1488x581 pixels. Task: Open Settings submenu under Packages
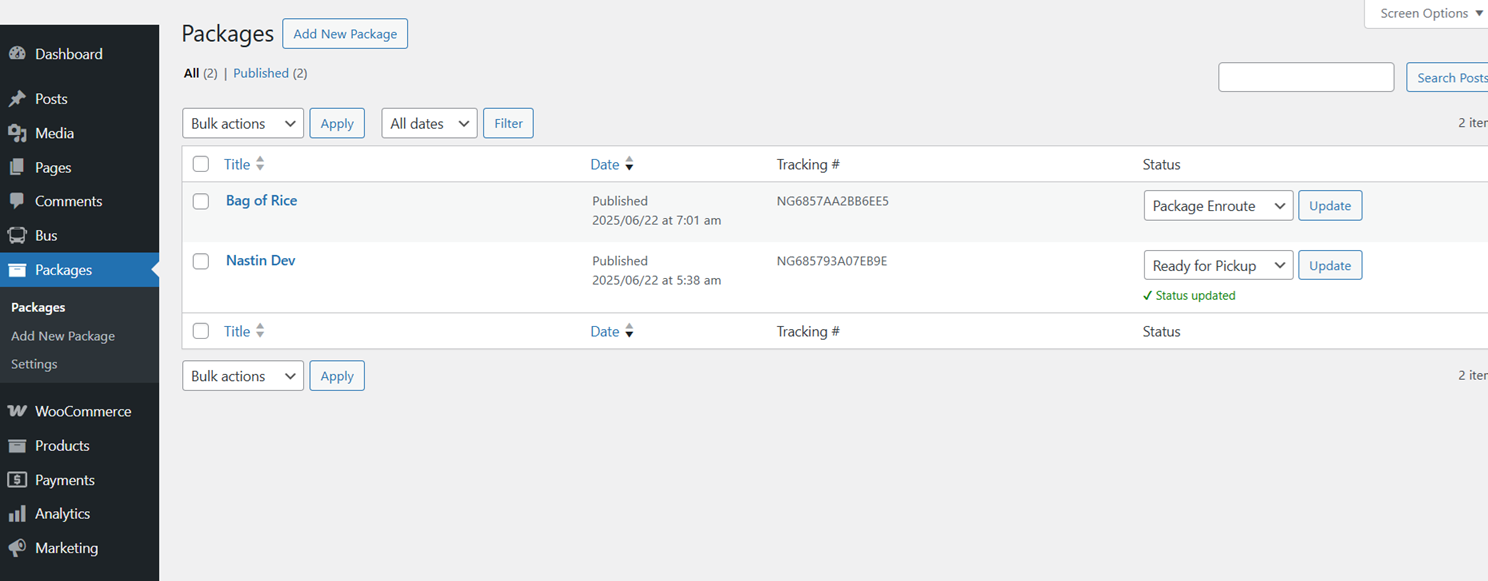point(34,364)
